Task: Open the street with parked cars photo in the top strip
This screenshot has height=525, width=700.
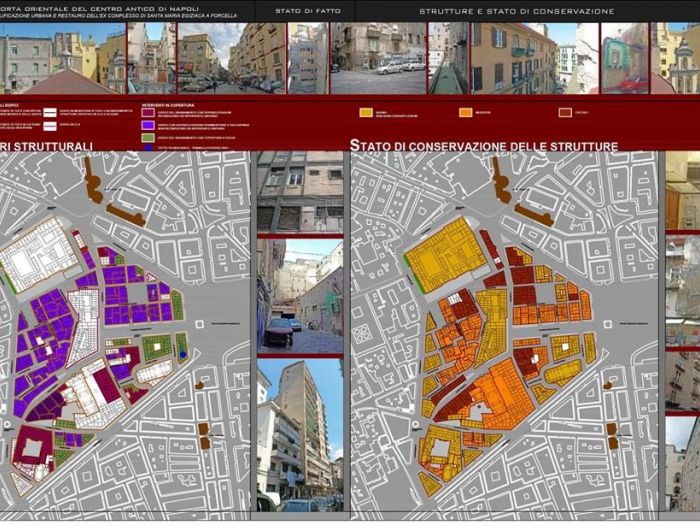Action: pos(231,58)
